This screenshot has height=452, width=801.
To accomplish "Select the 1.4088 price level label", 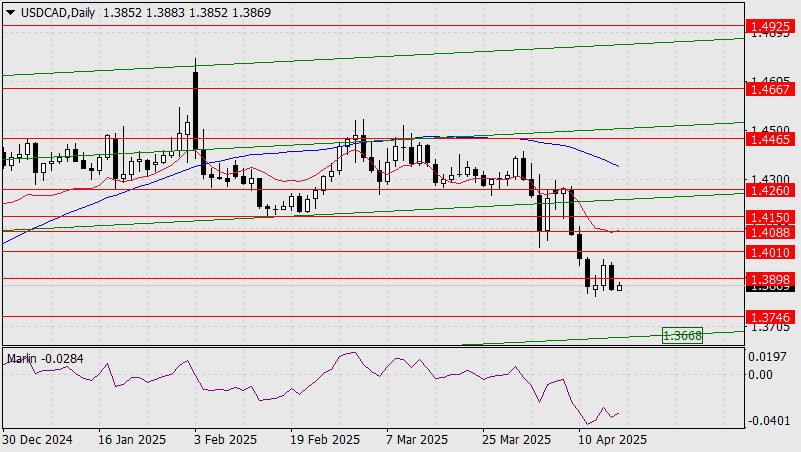I will [770, 233].
